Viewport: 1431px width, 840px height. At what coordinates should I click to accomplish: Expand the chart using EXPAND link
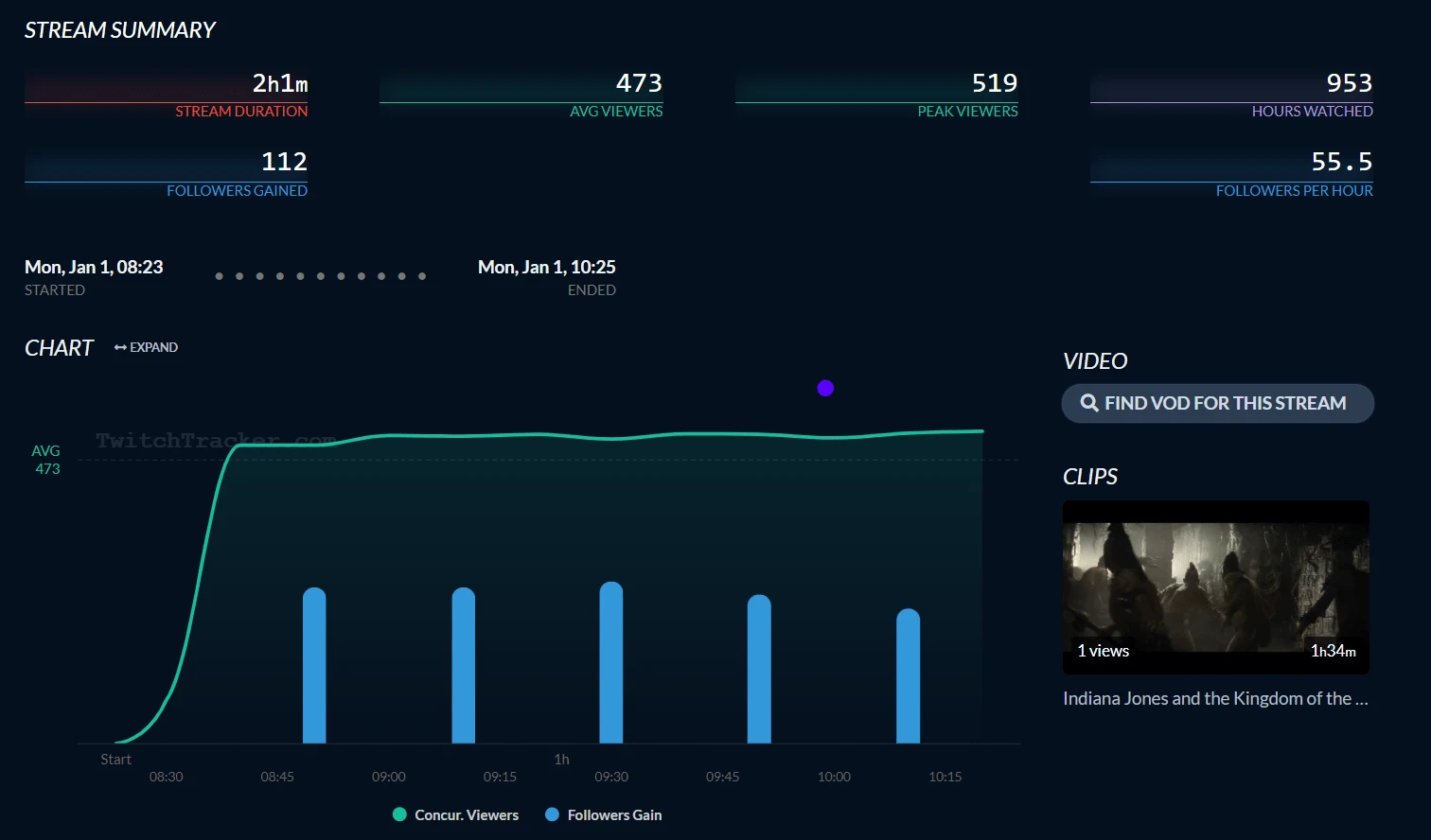[x=146, y=347]
